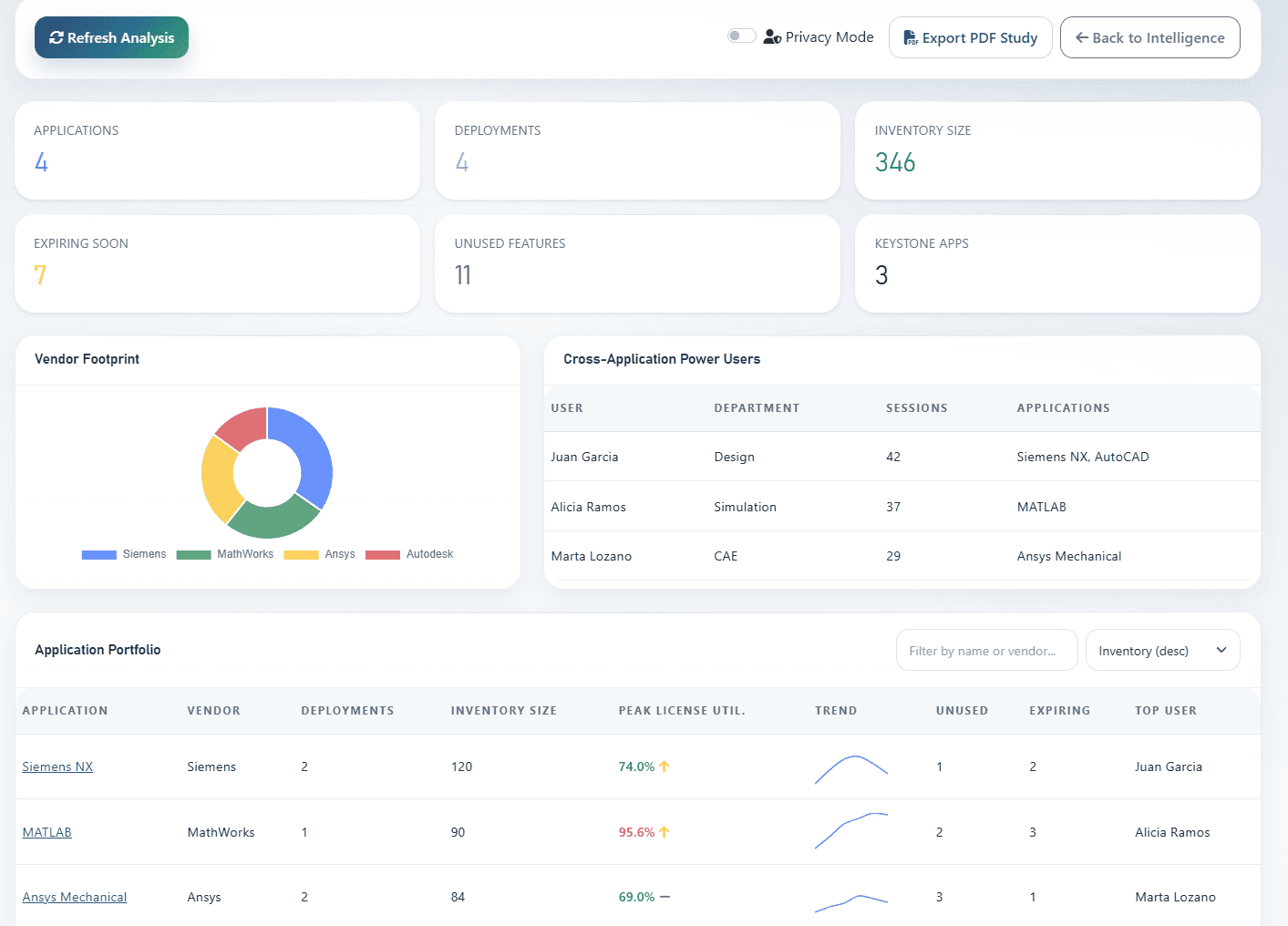
Task: Open the Ansys Mechanical application link
Action: [74, 897]
